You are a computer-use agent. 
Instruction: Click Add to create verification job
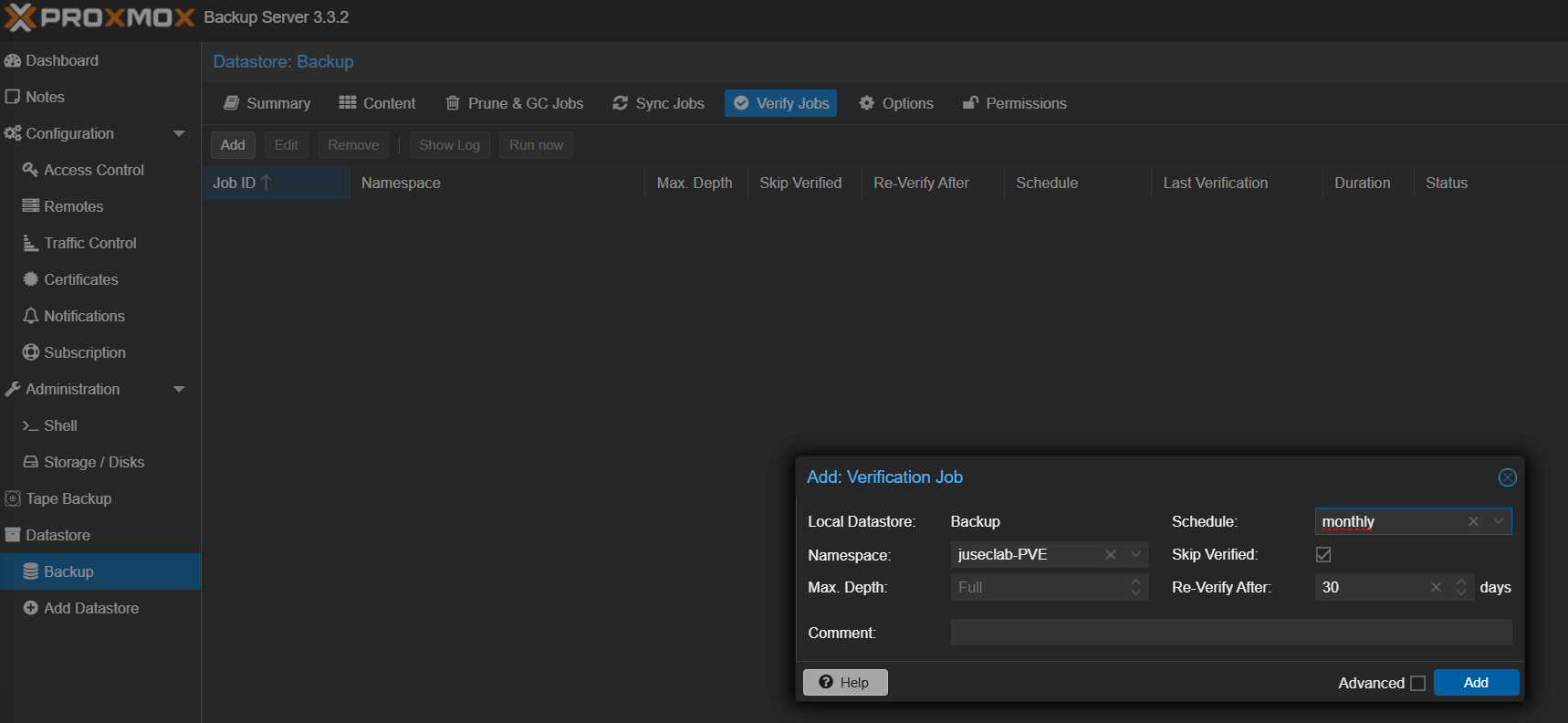[1477, 682]
